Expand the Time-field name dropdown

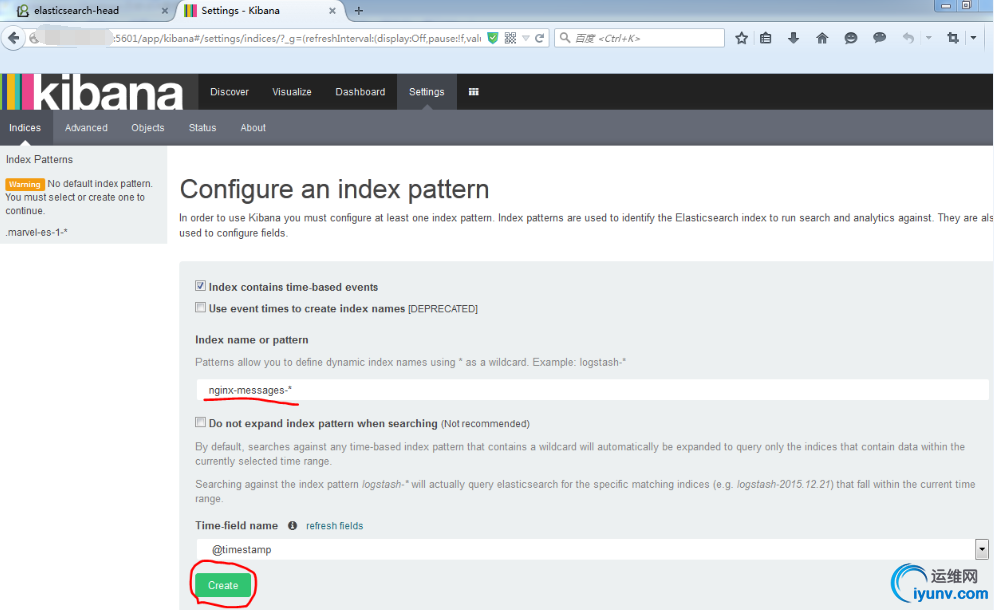point(981,549)
